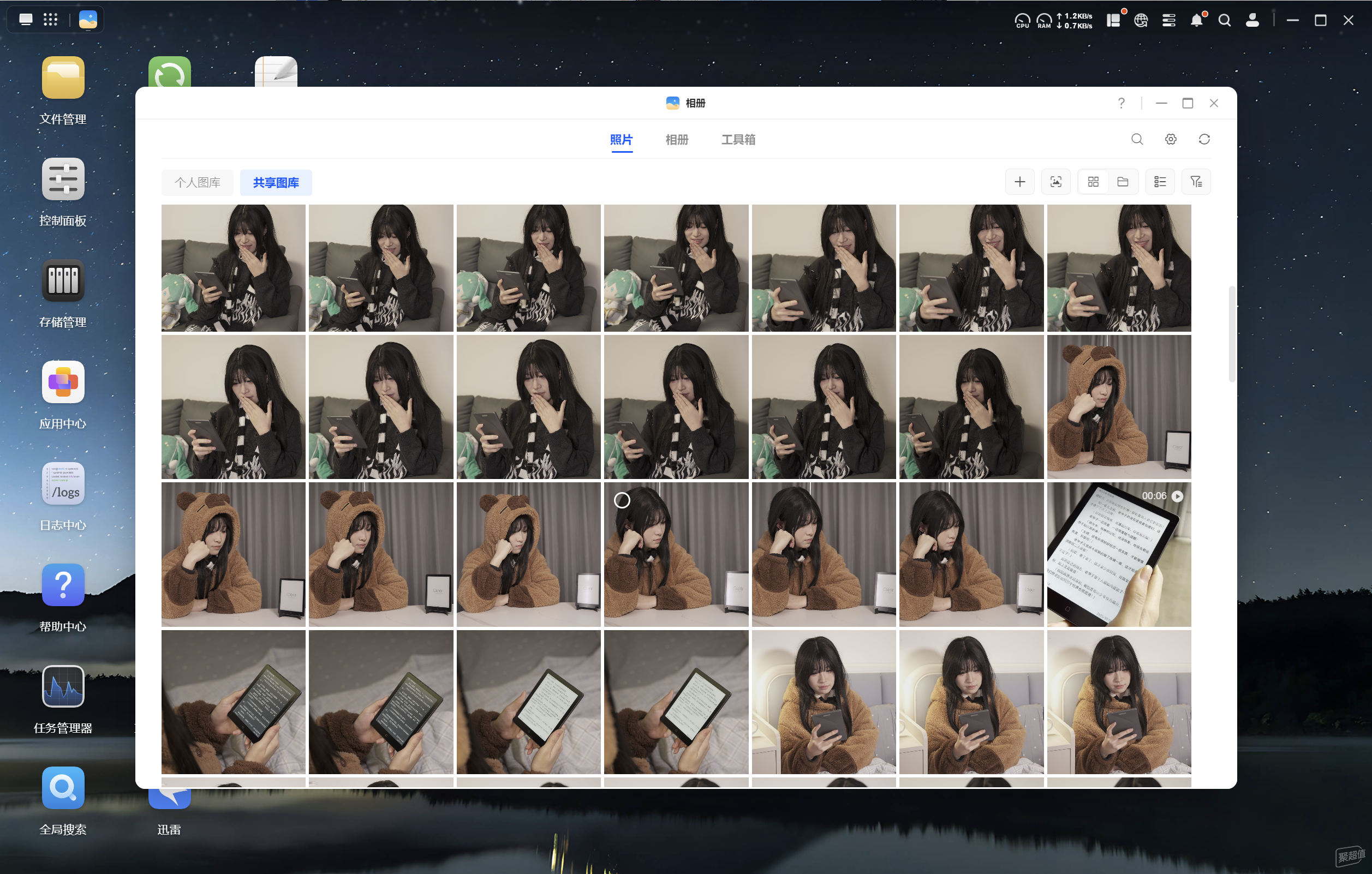Image resolution: width=1372 pixels, height=874 pixels.
Task: Open the network globe icon in top bar
Action: coord(1141,21)
